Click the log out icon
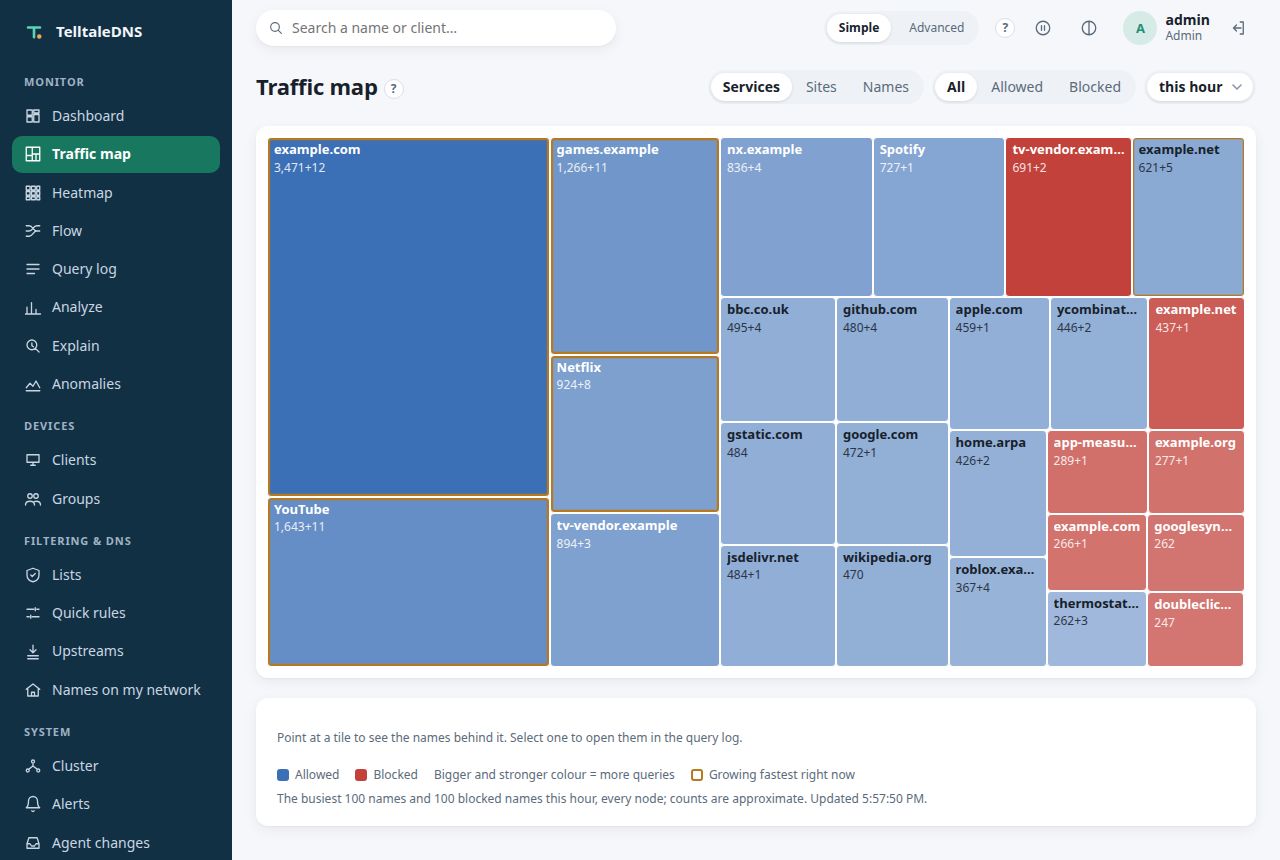This screenshot has height=860, width=1280. (x=1238, y=28)
